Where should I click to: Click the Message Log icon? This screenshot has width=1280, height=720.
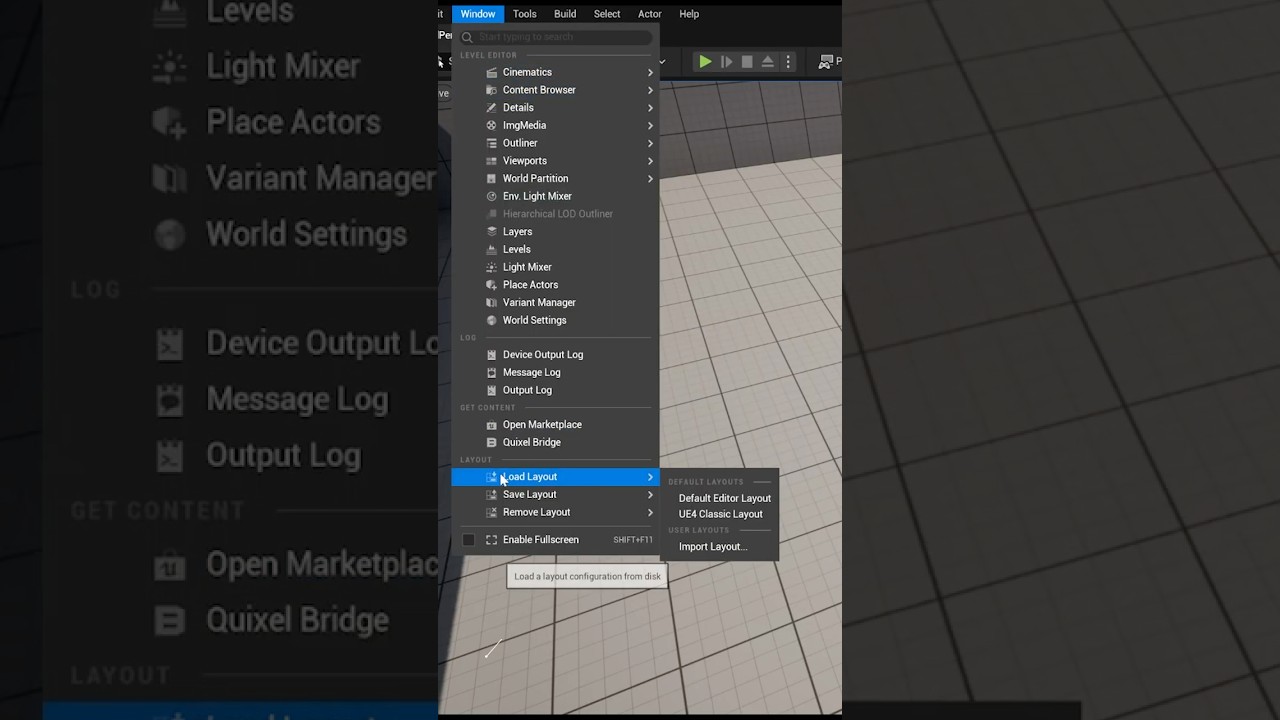[491, 372]
